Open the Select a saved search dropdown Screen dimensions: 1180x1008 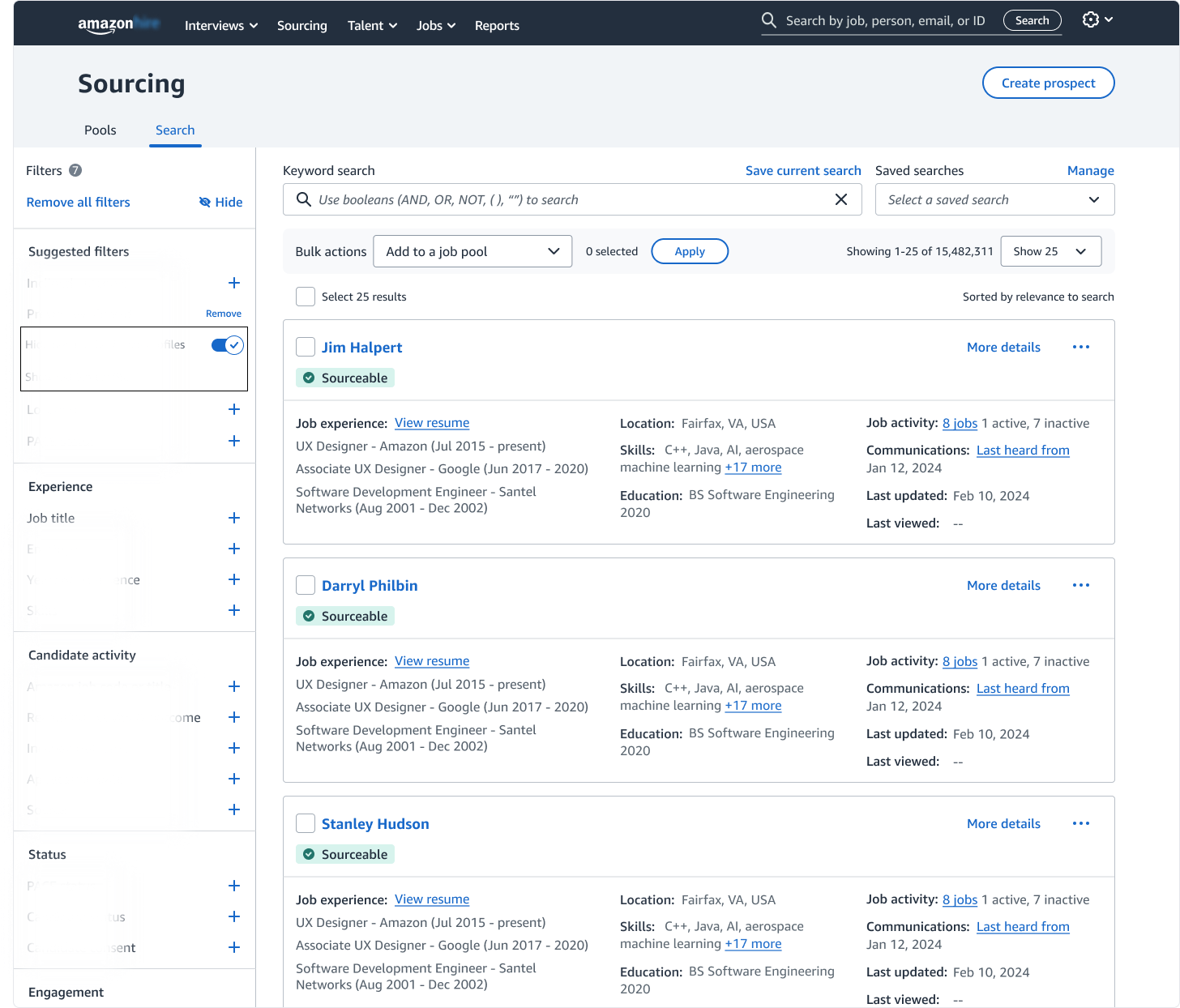pos(994,199)
